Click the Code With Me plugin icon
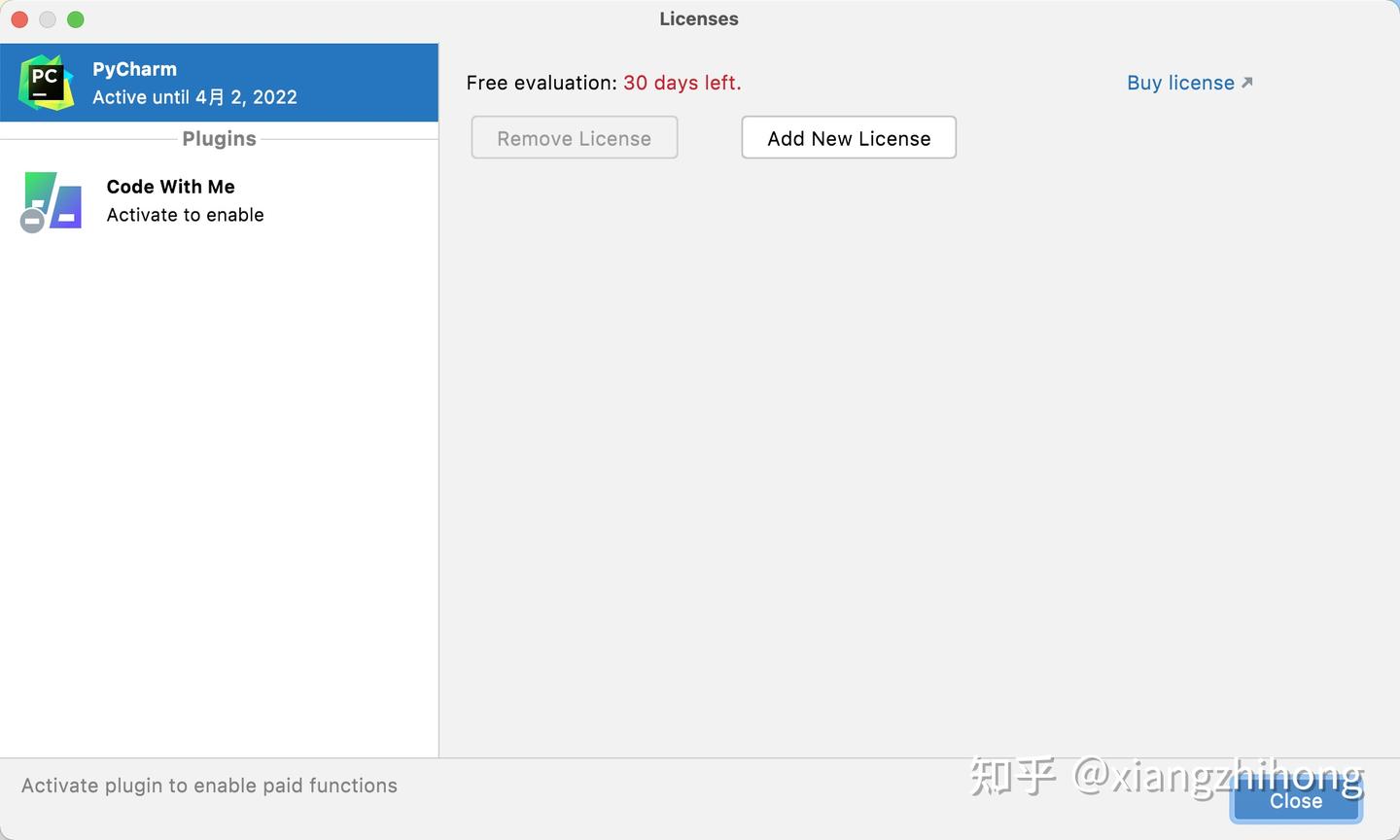The image size is (1400, 840). point(53,199)
